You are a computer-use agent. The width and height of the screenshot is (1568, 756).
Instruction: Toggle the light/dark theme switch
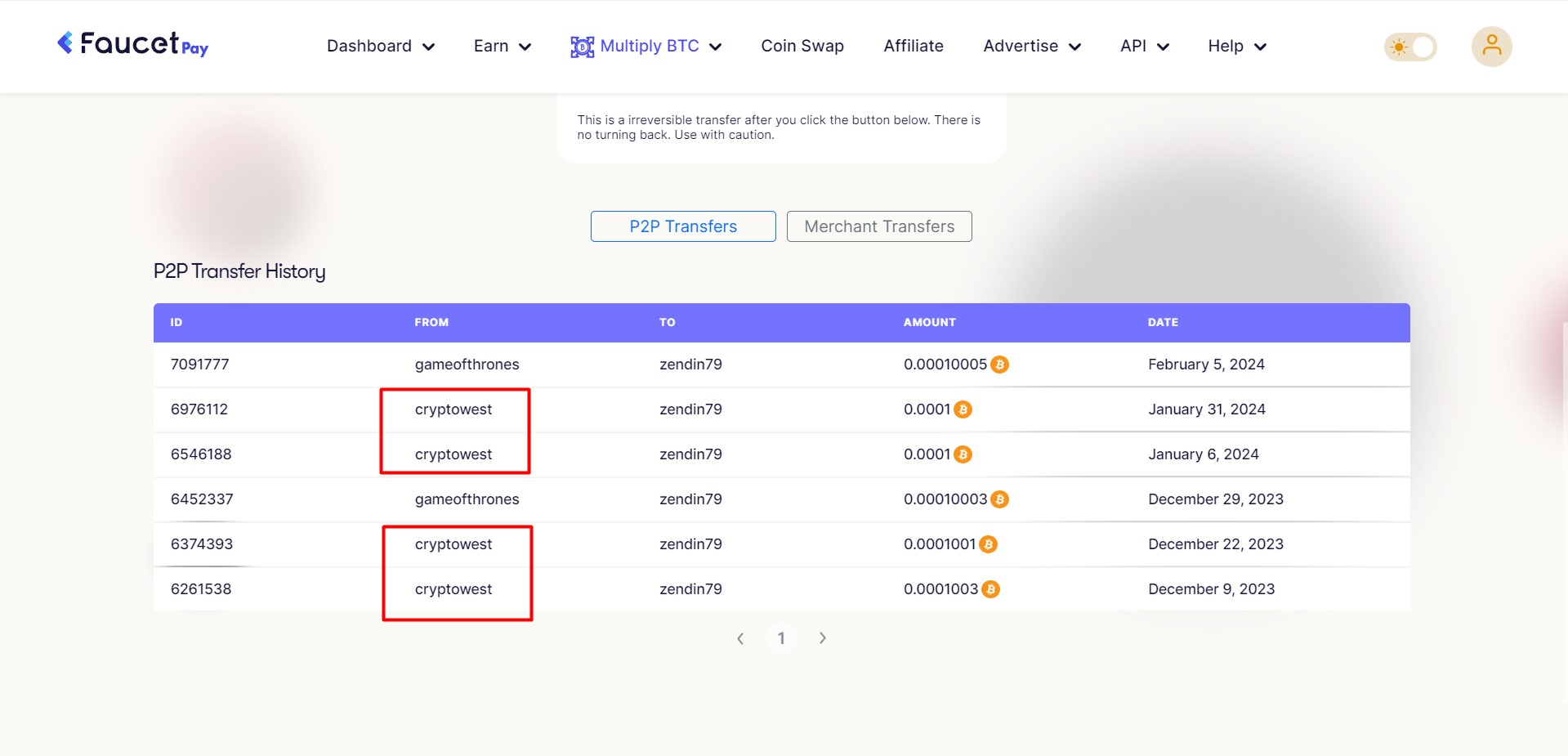pyautogui.click(x=1410, y=47)
